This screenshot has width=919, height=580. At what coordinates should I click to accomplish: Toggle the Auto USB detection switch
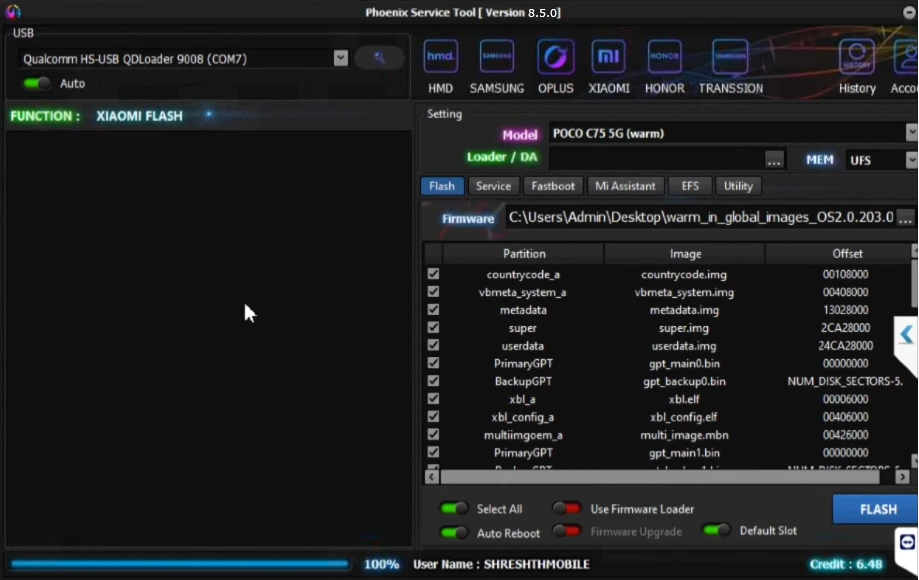coord(36,84)
